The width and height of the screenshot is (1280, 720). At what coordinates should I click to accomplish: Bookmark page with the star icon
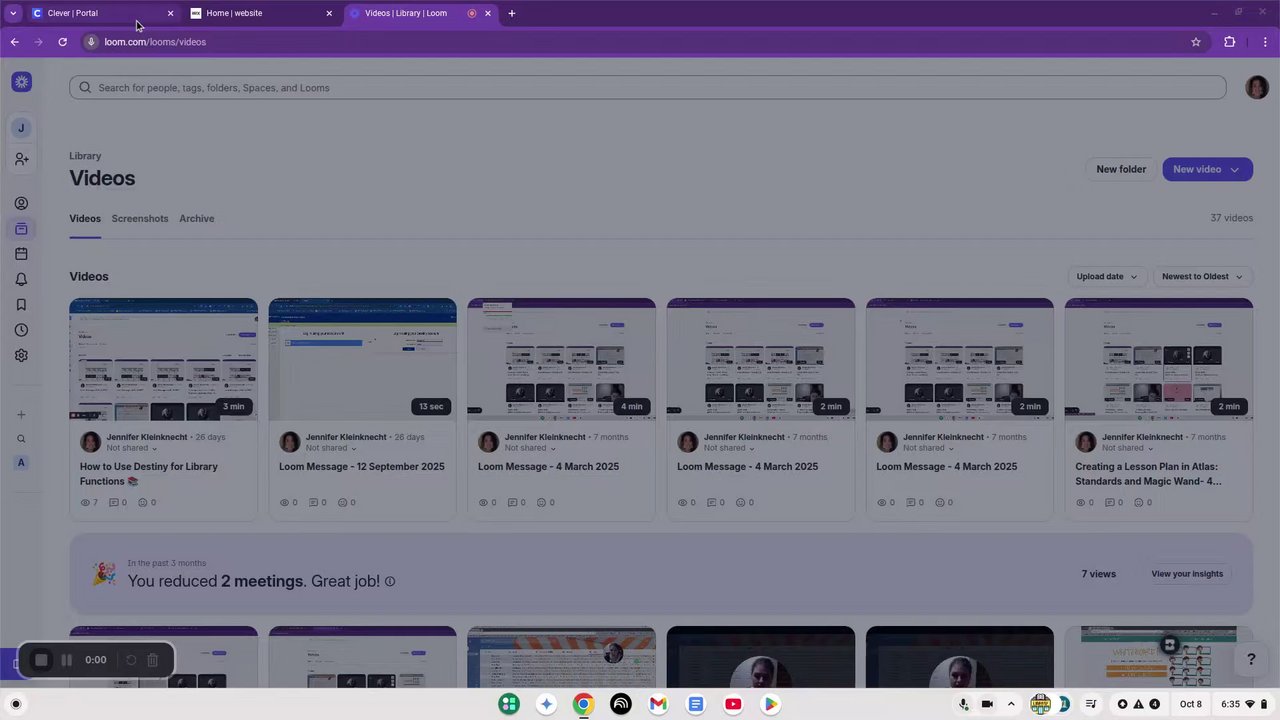click(1195, 42)
